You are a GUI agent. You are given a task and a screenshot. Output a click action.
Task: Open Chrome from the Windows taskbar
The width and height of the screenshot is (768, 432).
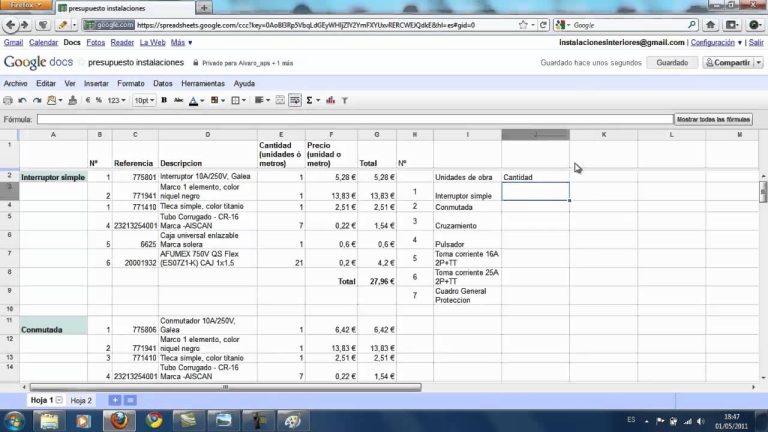(154, 420)
